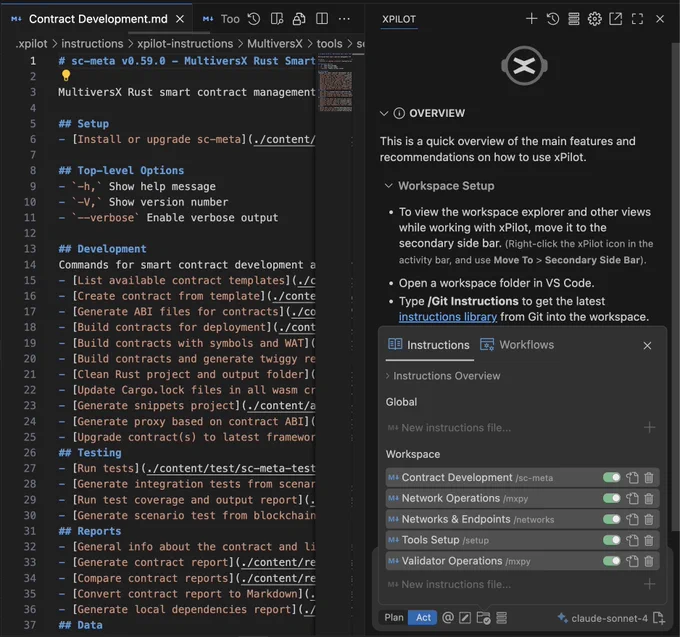This screenshot has width=680, height=637.
Task: Click the split editor icon in tab bar
Action: point(322,19)
